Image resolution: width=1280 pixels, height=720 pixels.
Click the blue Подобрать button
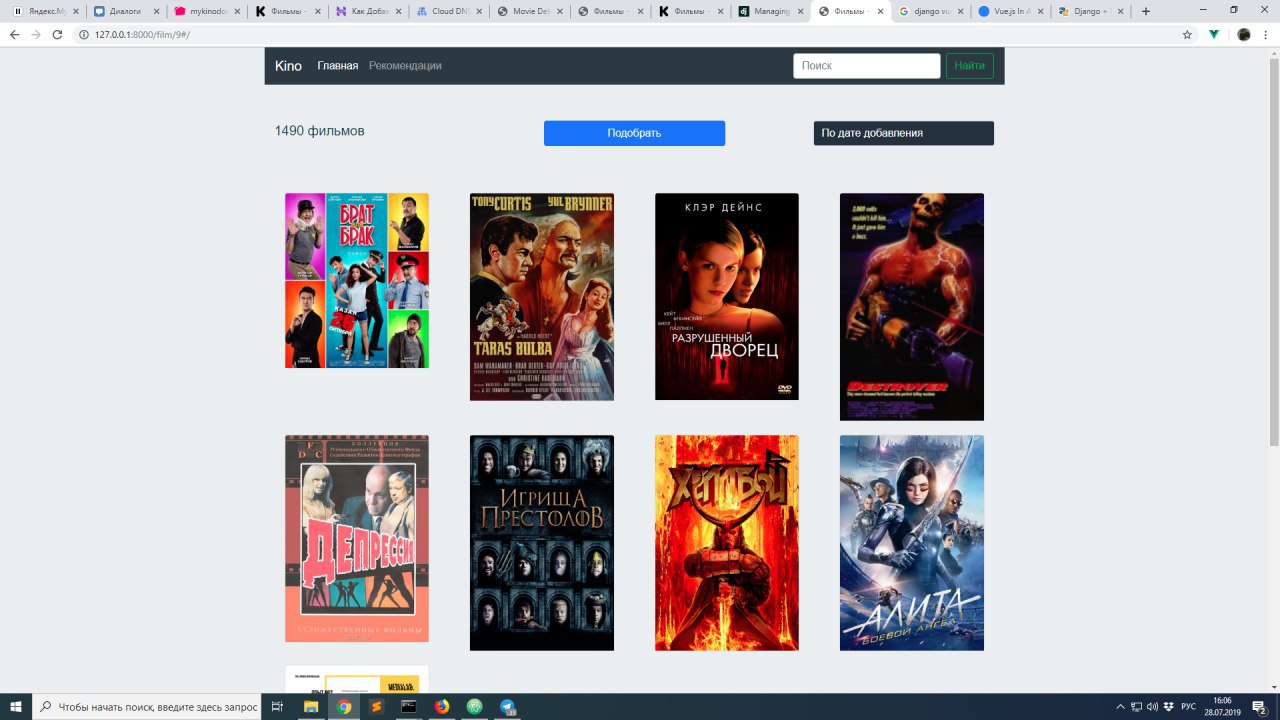(634, 133)
